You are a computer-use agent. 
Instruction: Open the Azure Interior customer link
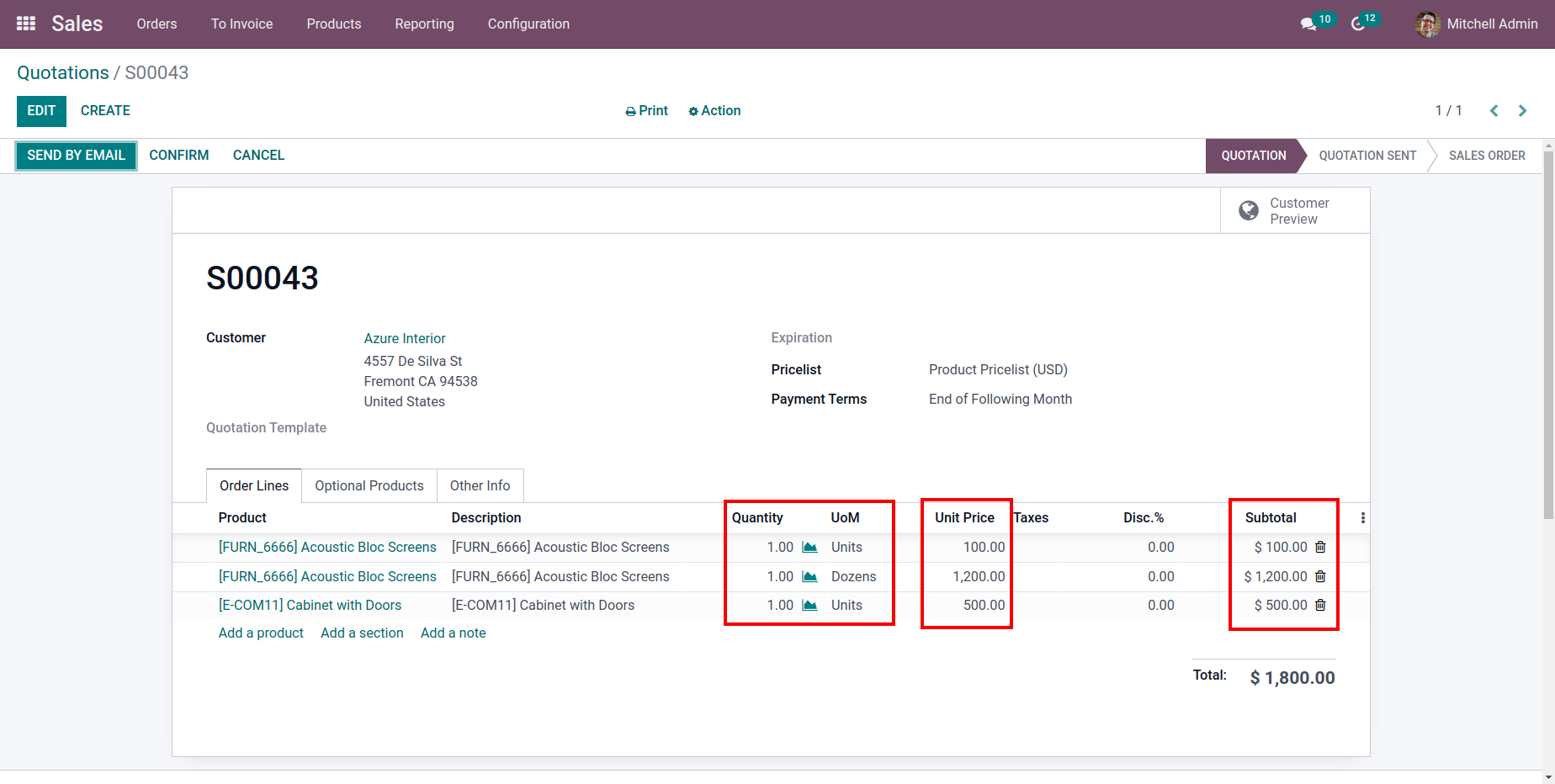point(405,338)
